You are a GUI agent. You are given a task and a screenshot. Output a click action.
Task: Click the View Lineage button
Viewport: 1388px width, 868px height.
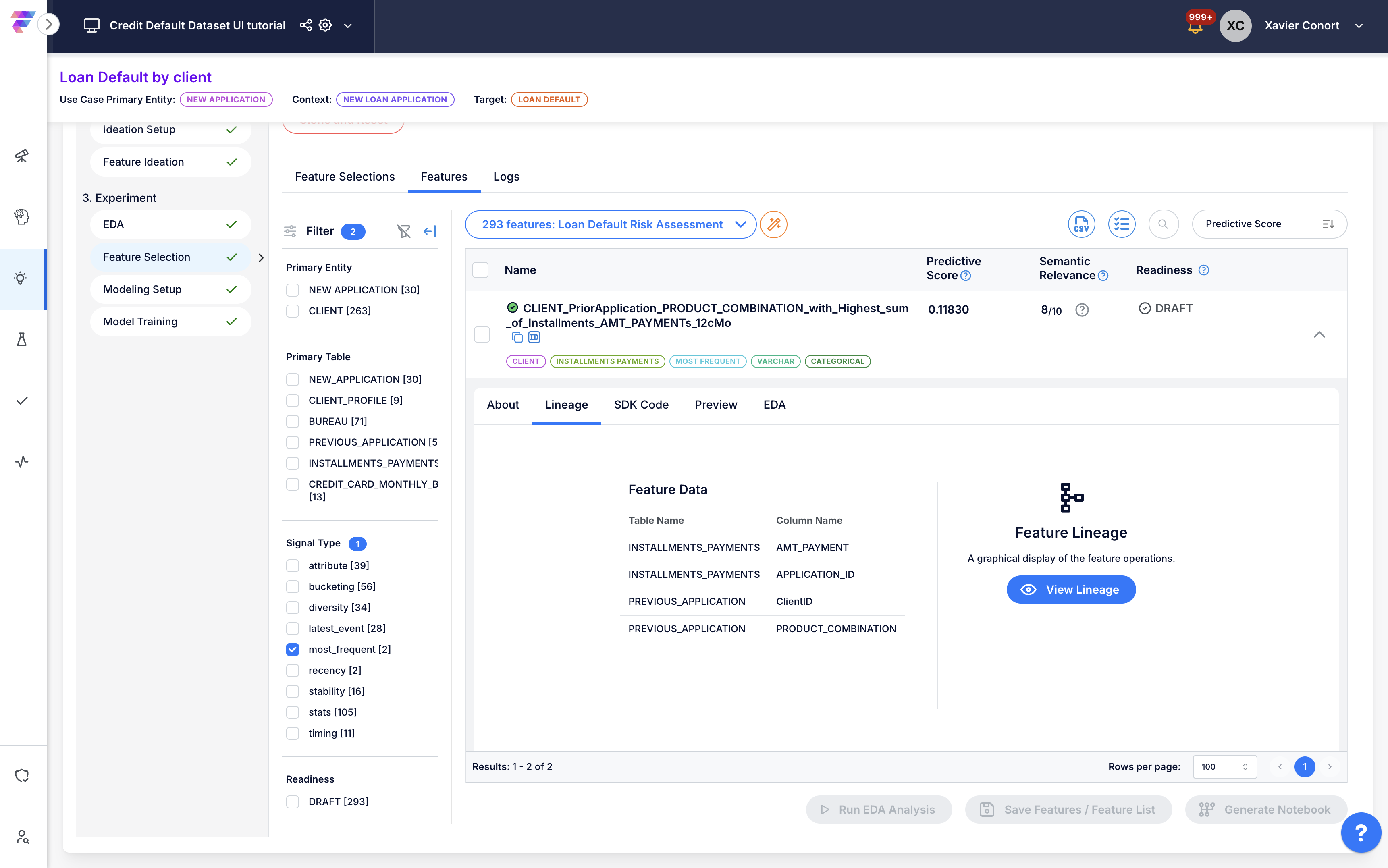1070,590
